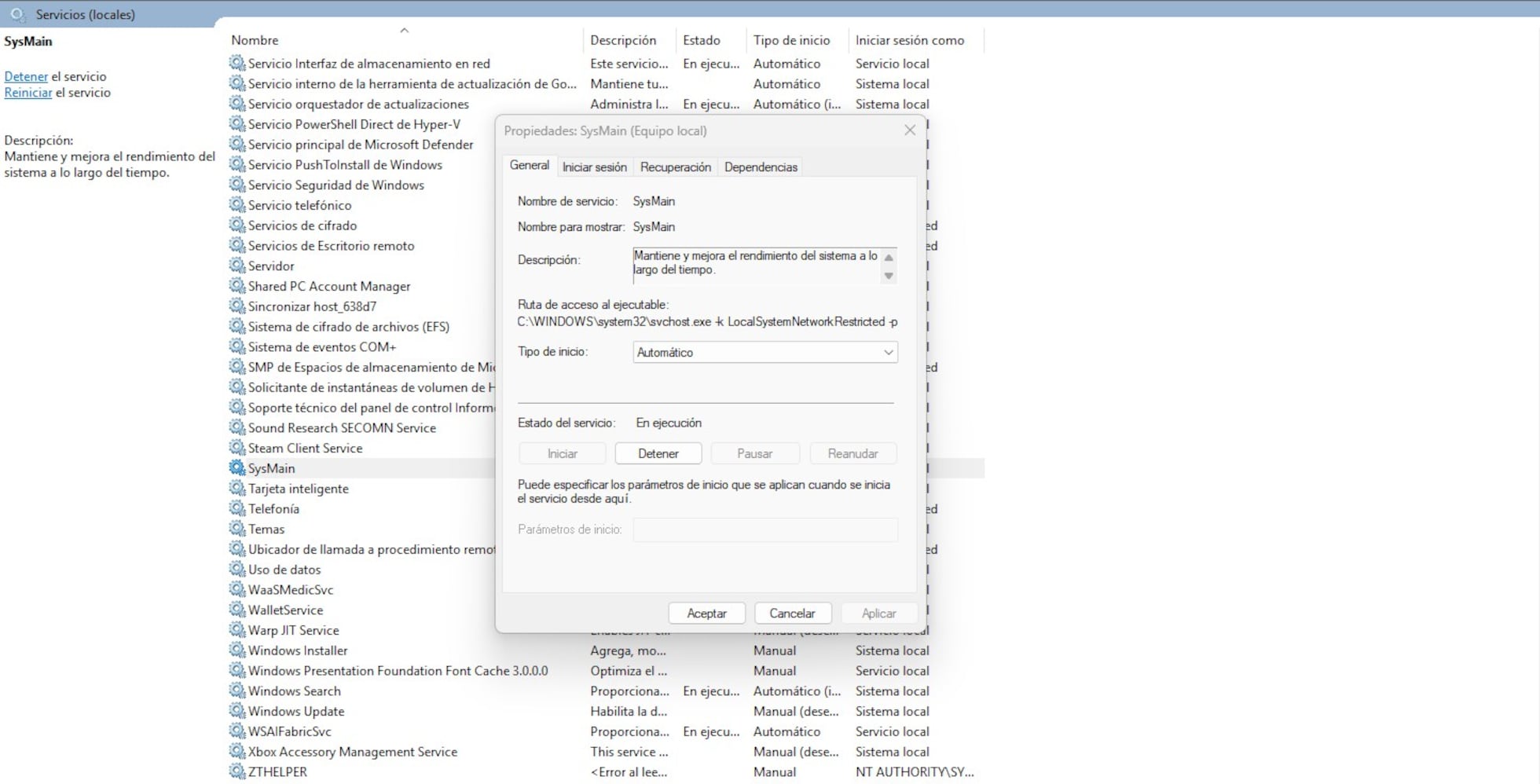Switch to the Iniciar sesión tab
1540x784 pixels.
(594, 167)
